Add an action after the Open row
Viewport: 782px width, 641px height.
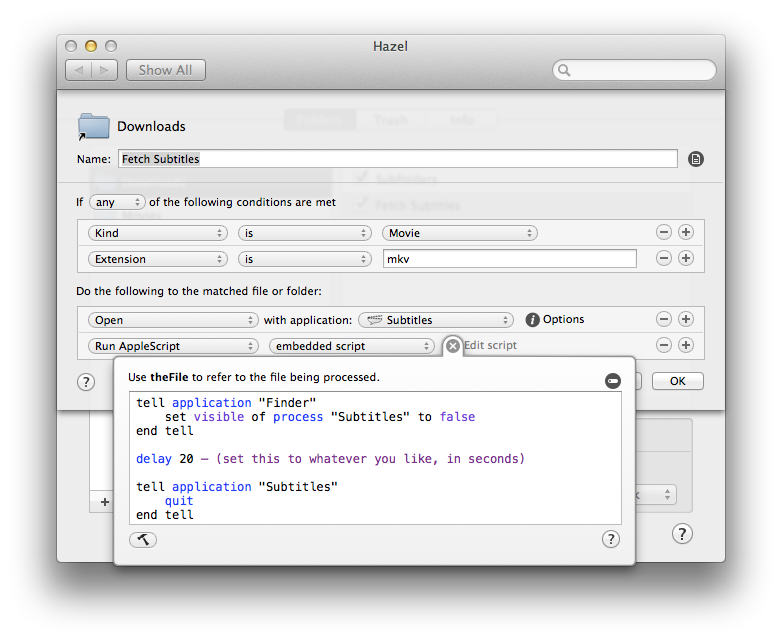pos(686,319)
